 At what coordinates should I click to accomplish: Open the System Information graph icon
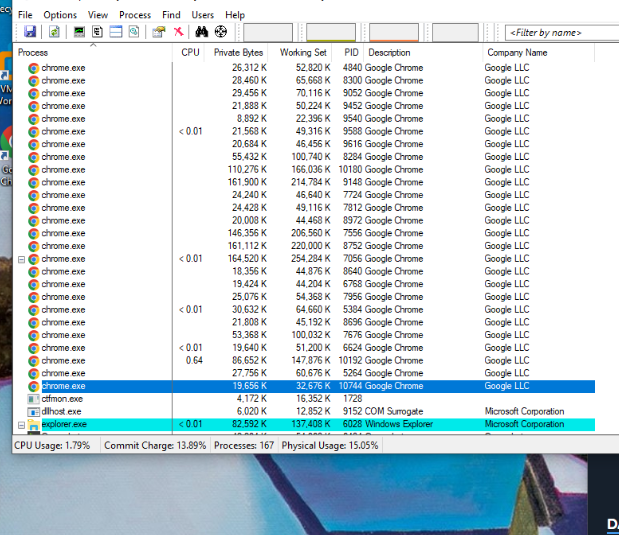(79, 32)
